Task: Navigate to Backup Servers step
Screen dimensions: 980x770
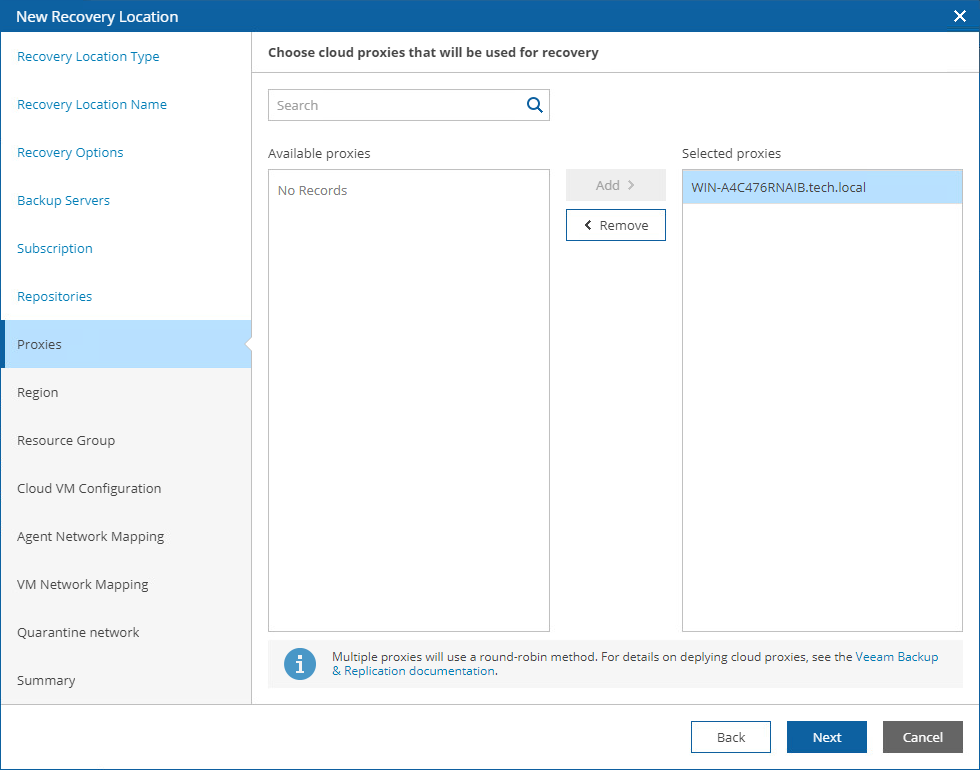Action: (63, 201)
